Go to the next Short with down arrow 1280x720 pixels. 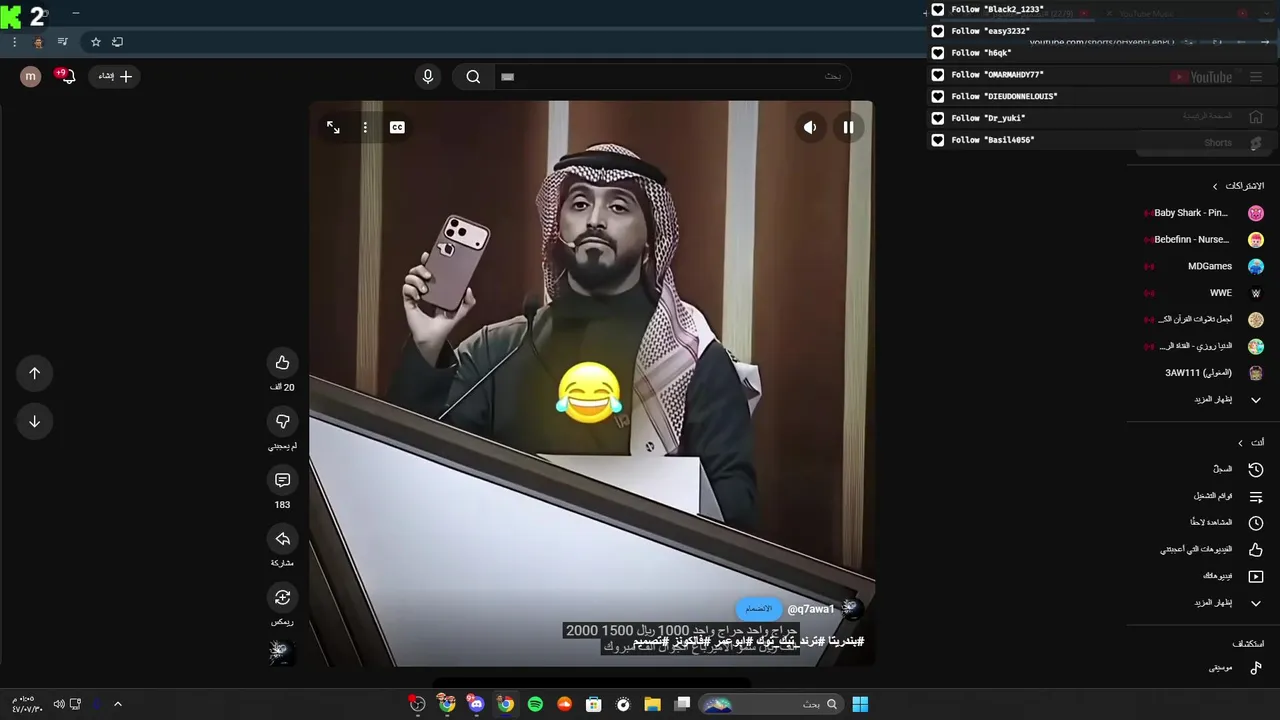pos(34,421)
